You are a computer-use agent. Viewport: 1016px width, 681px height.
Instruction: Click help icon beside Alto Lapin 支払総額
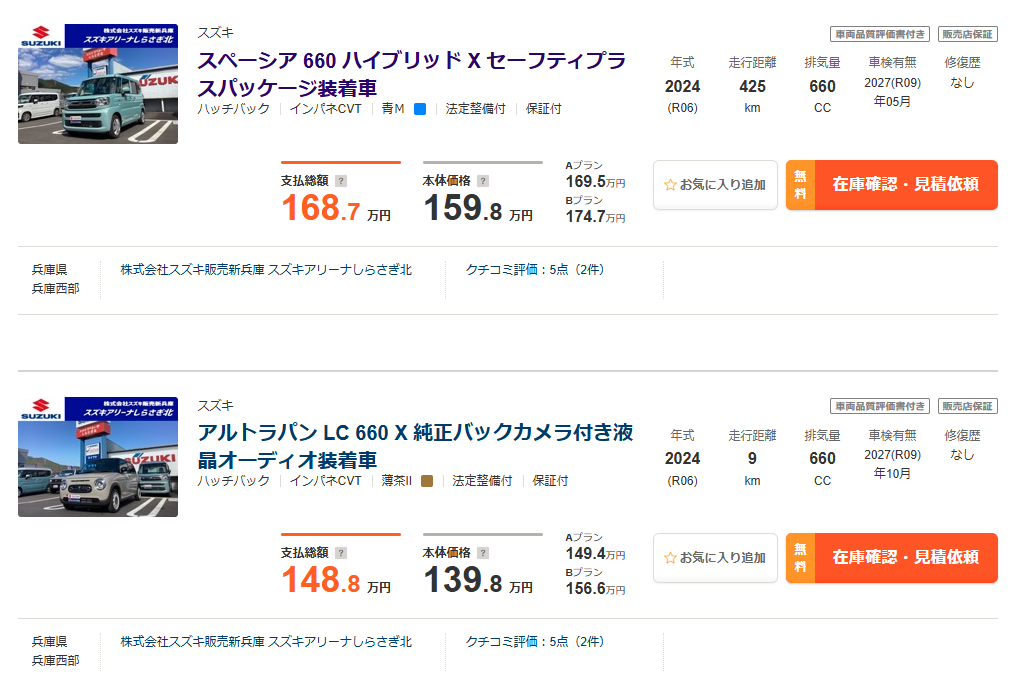point(341,553)
